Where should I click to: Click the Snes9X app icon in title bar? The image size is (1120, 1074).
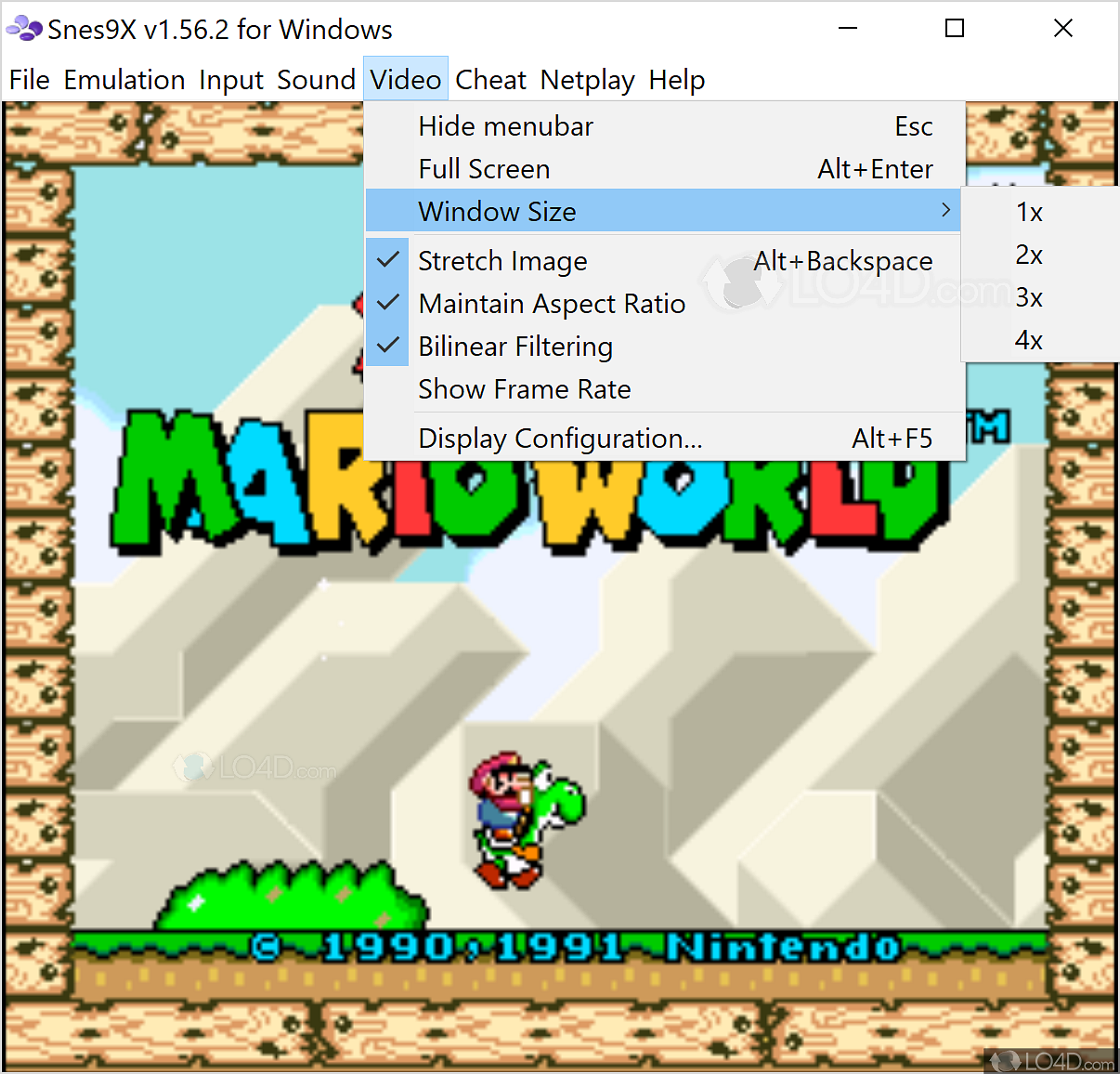point(24,29)
